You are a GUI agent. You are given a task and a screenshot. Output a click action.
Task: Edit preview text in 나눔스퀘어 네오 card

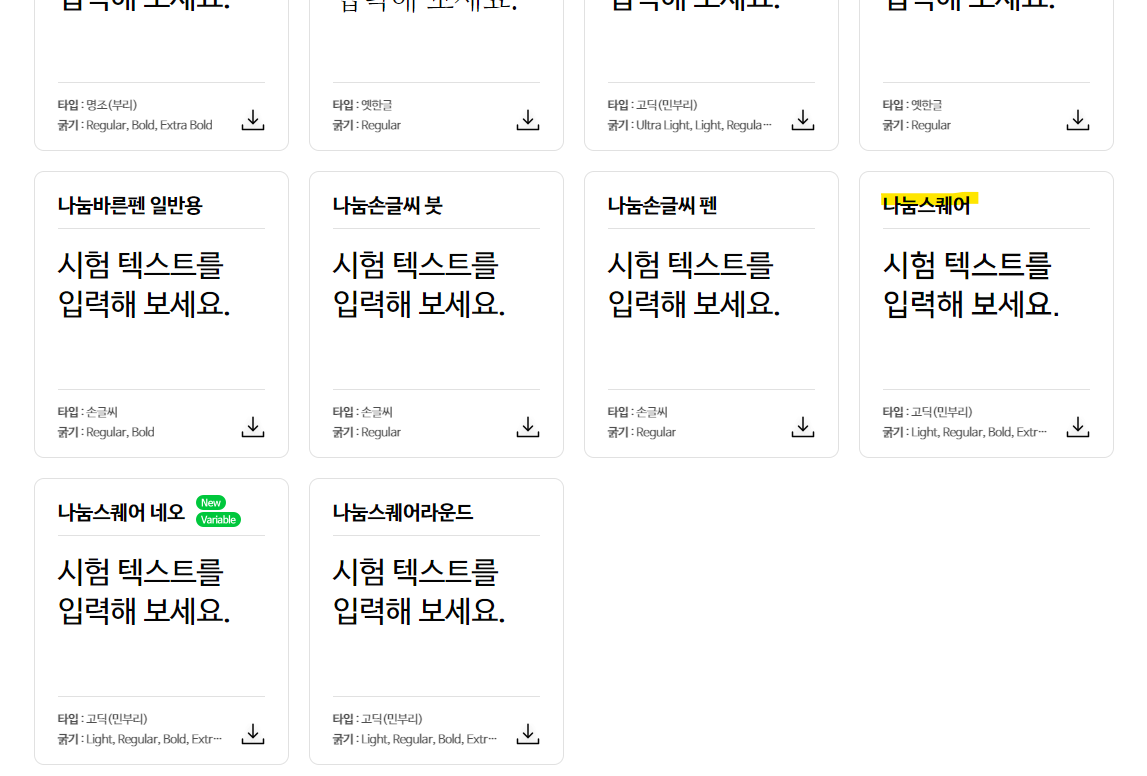(144, 592)
